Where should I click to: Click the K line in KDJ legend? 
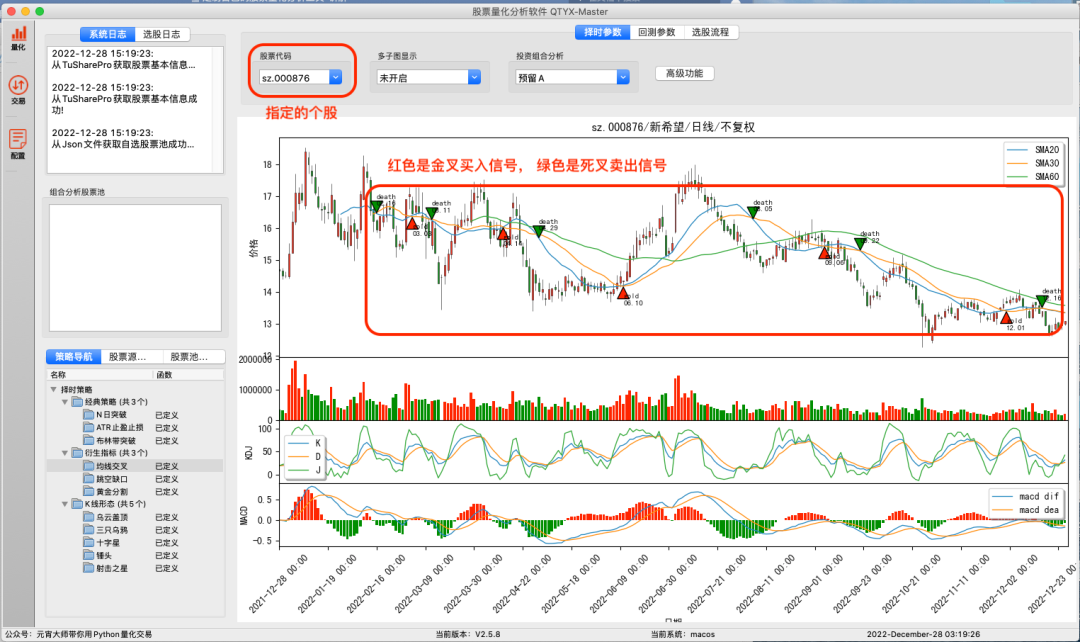point(304,443)
